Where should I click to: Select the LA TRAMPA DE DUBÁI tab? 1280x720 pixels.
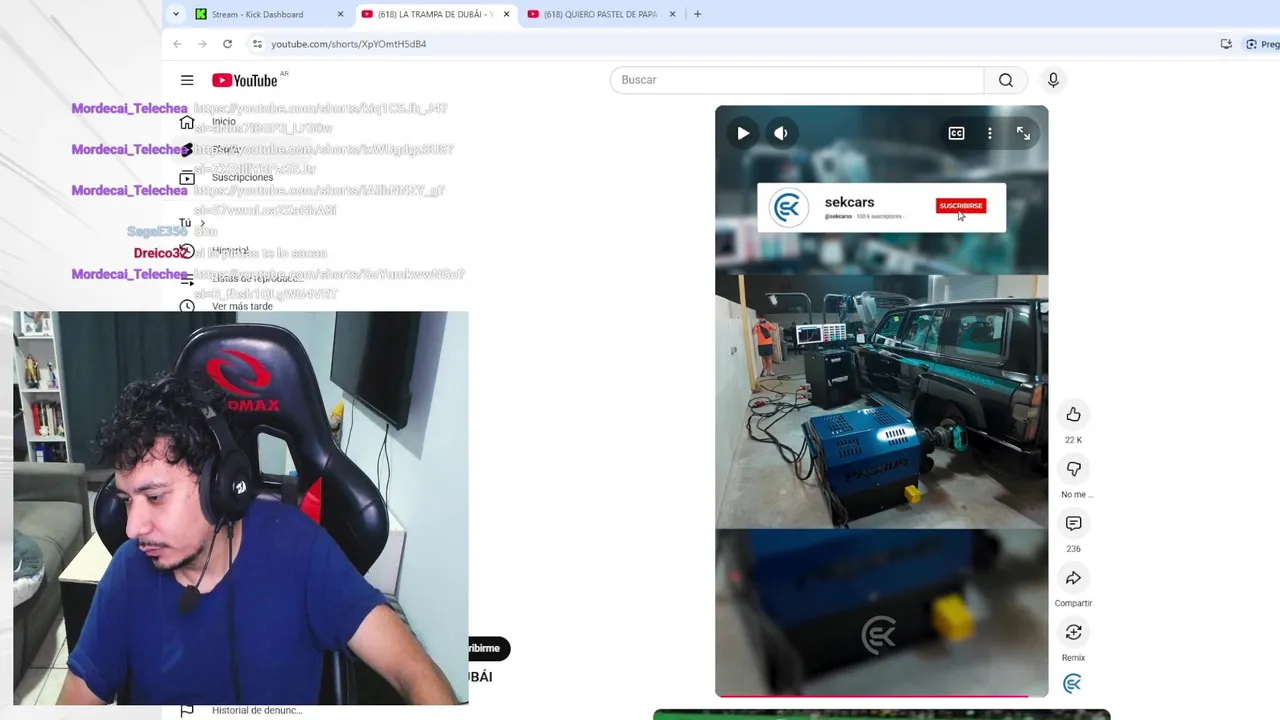(435, 14)
